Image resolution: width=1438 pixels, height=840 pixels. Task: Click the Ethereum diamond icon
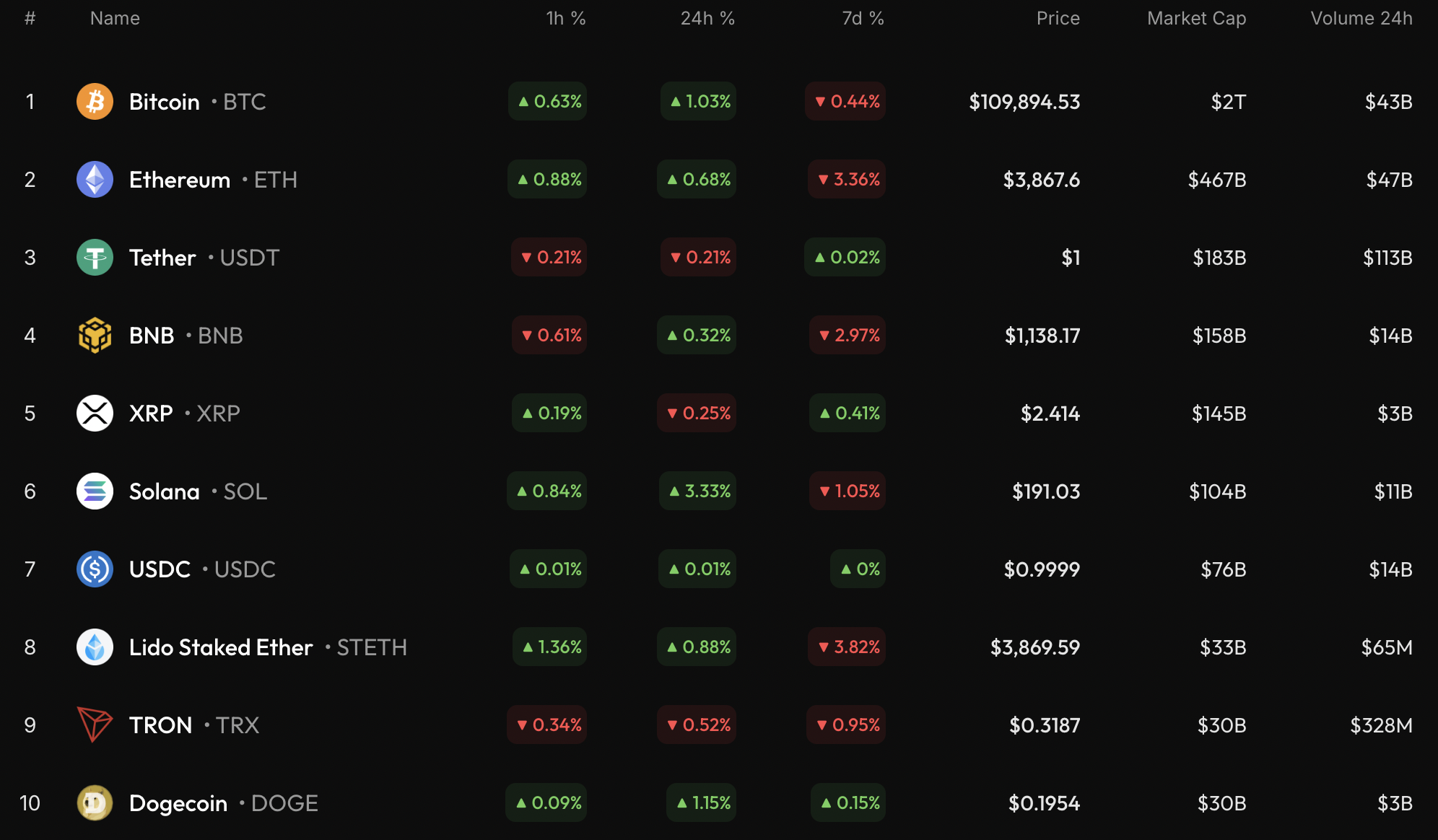[95, 180]
